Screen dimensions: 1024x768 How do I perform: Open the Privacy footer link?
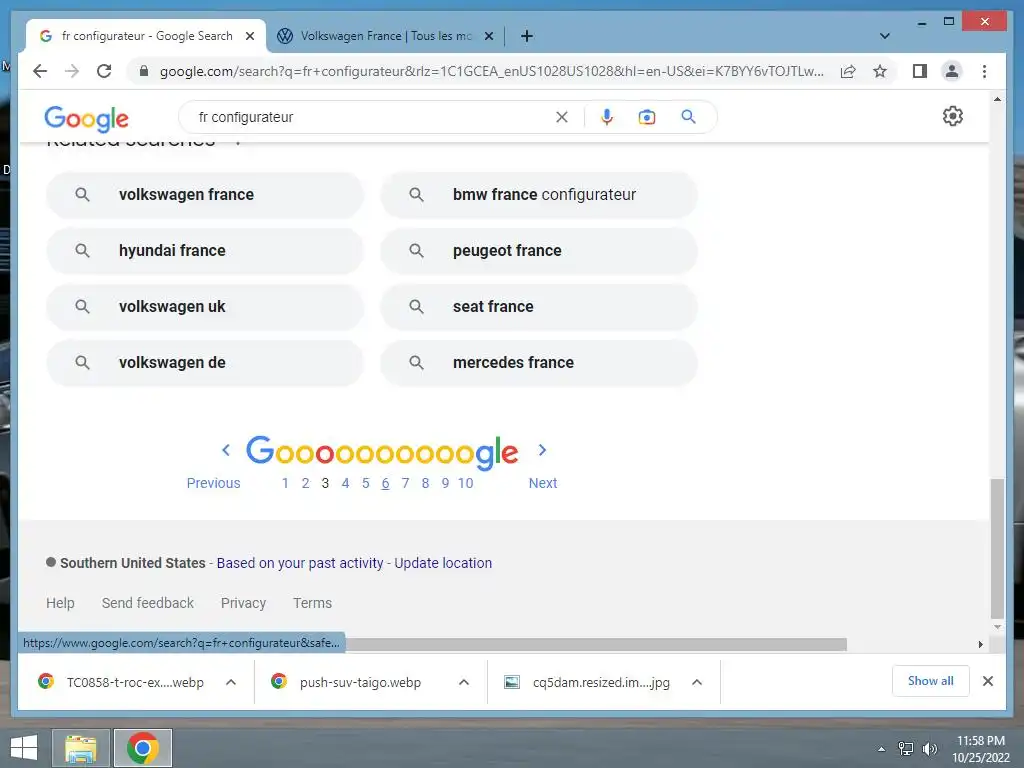[243, 603]
